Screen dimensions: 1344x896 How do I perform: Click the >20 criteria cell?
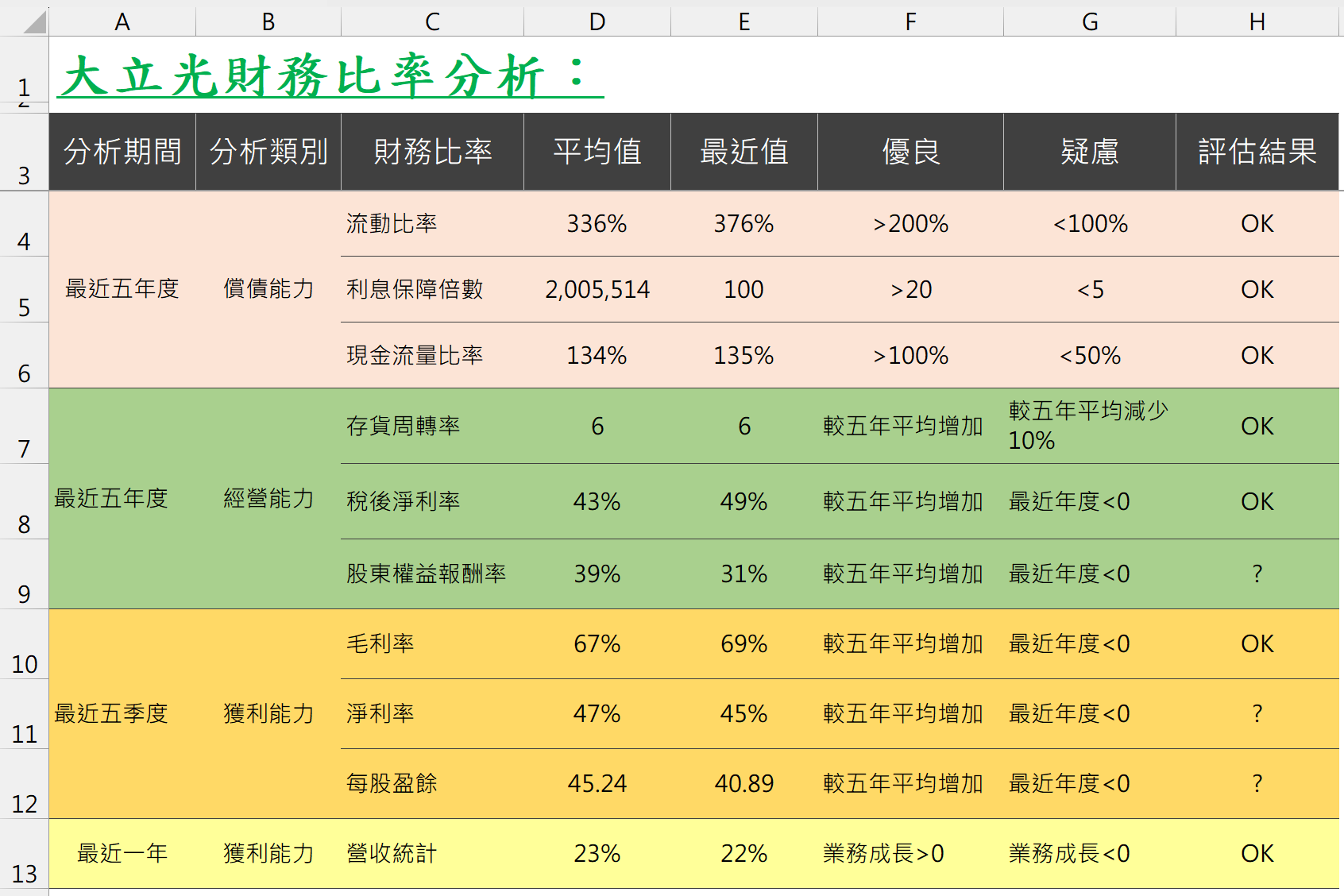[910, 290]
